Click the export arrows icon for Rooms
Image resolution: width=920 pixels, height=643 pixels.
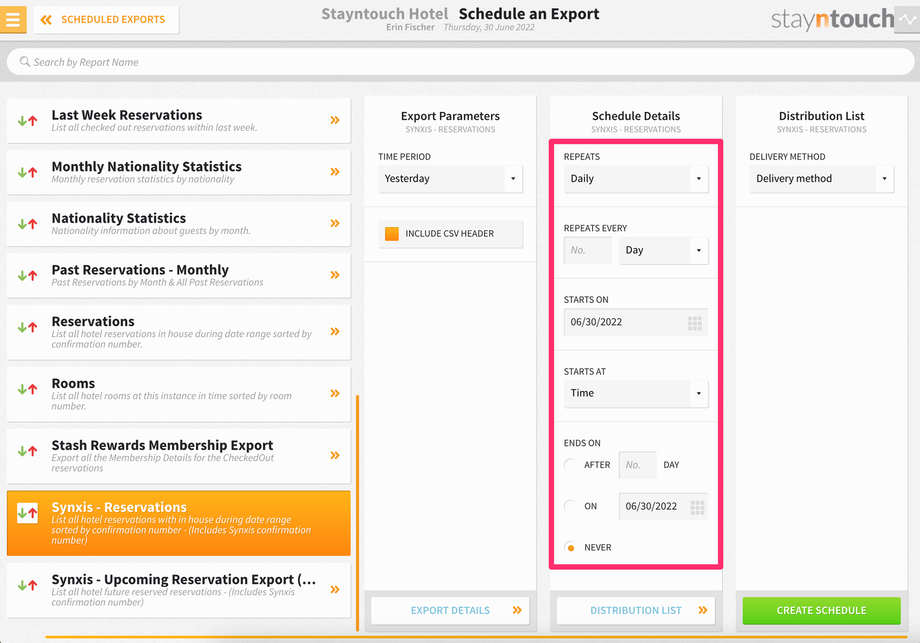point(28,389)
